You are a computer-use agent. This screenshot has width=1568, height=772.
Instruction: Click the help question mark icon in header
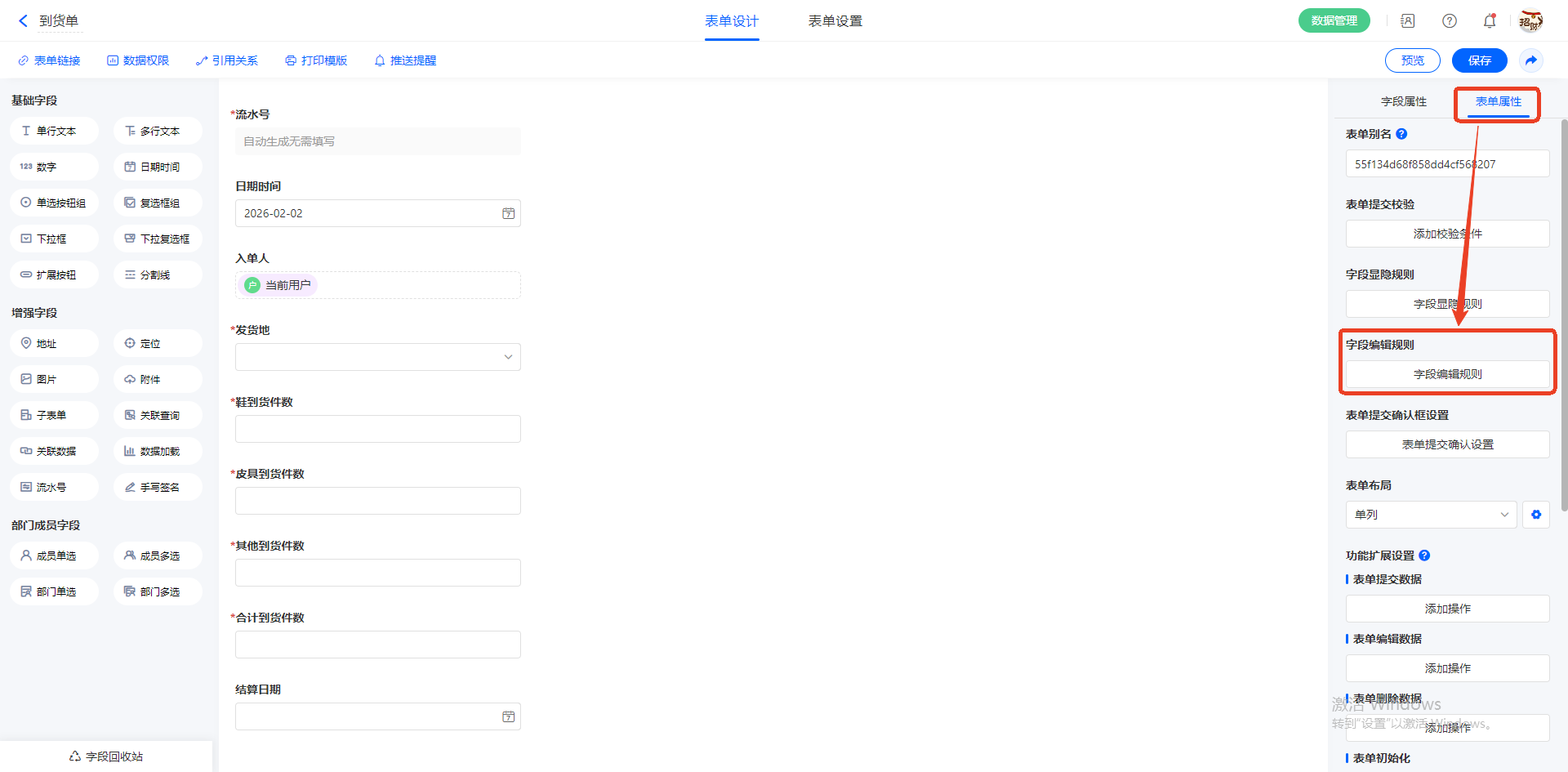[x=1450, y=21]
